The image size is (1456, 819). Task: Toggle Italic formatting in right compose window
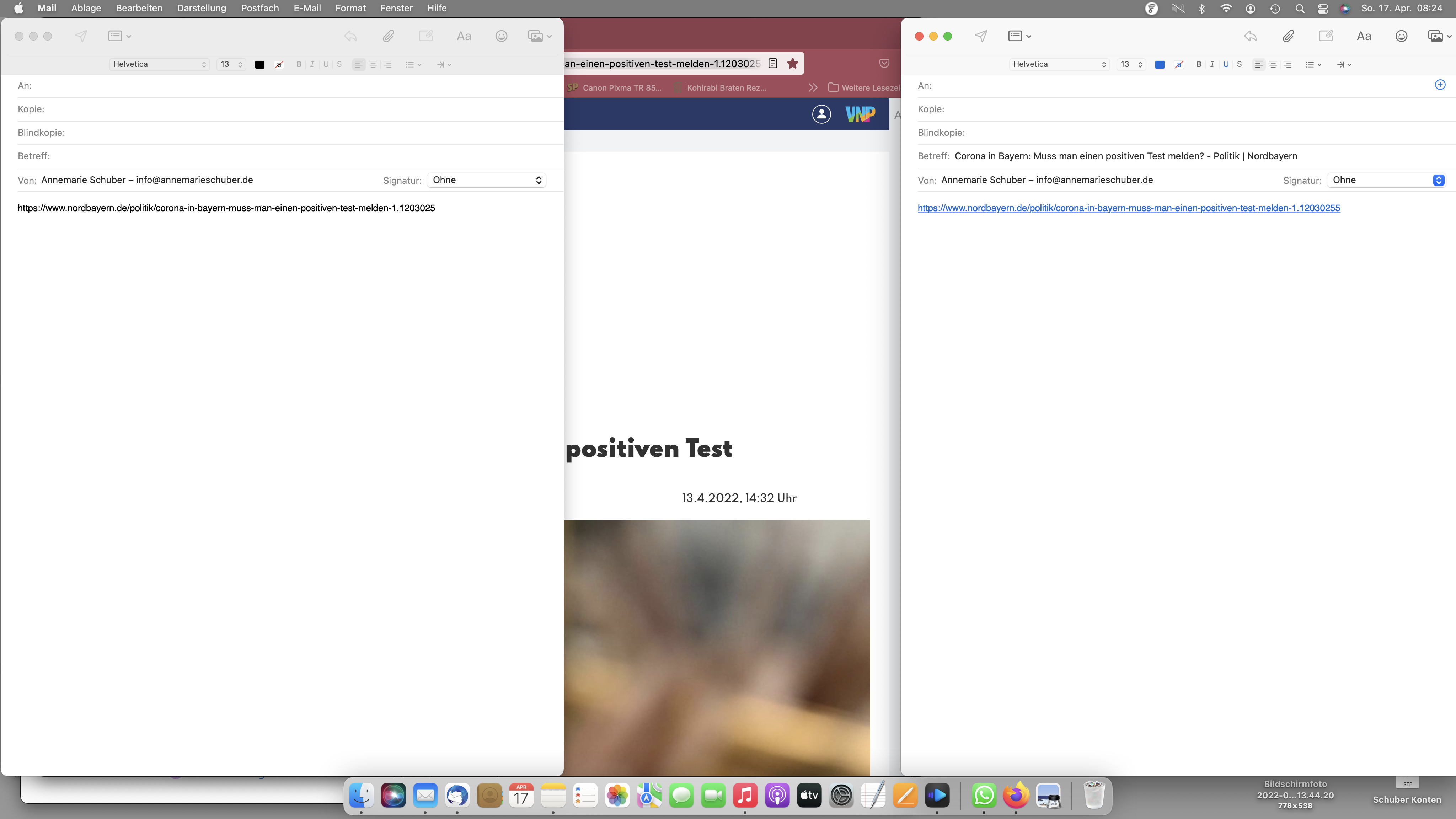point(1212,64)
